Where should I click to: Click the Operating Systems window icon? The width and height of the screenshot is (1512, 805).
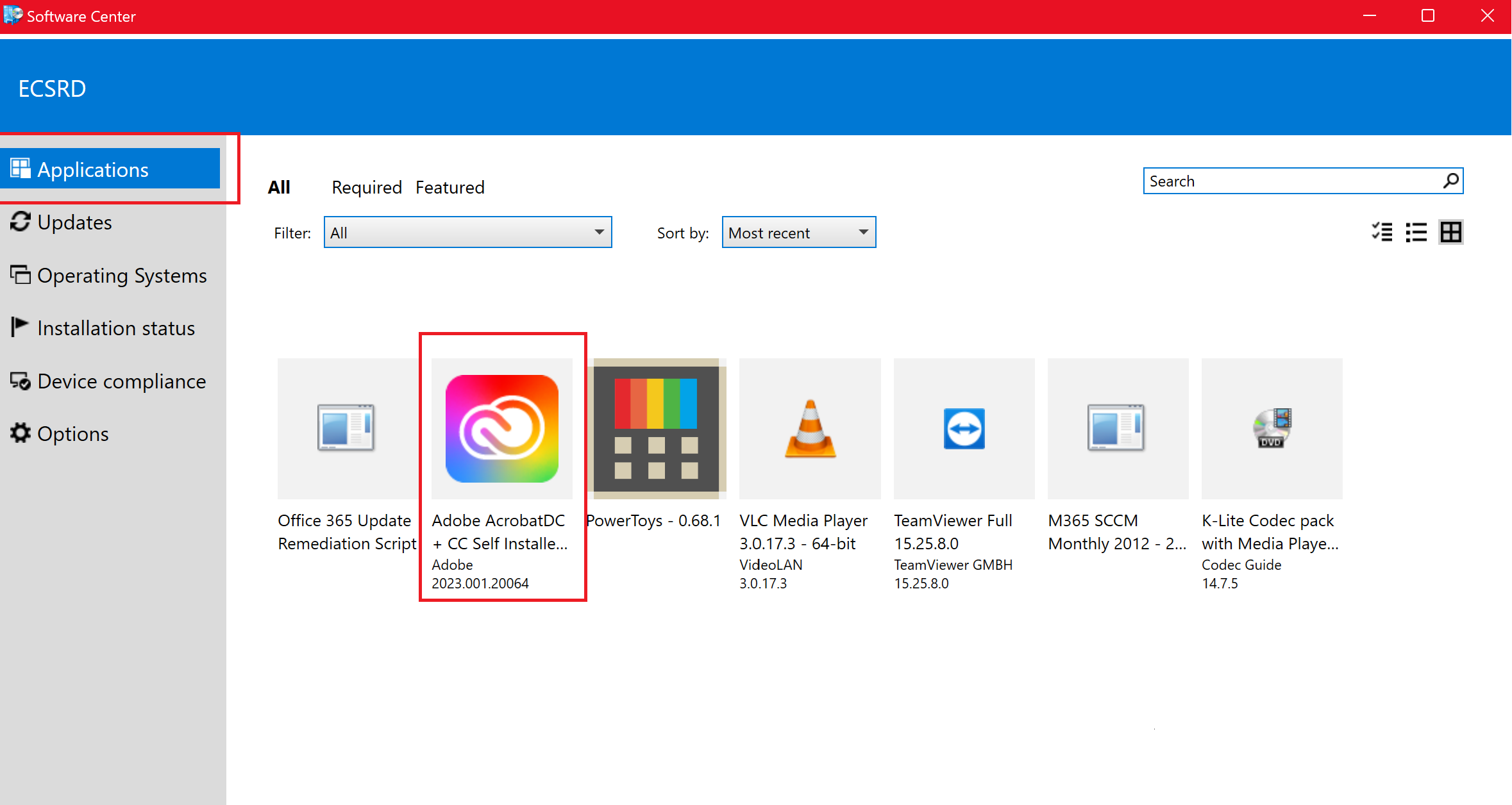[x=21, y=274]
